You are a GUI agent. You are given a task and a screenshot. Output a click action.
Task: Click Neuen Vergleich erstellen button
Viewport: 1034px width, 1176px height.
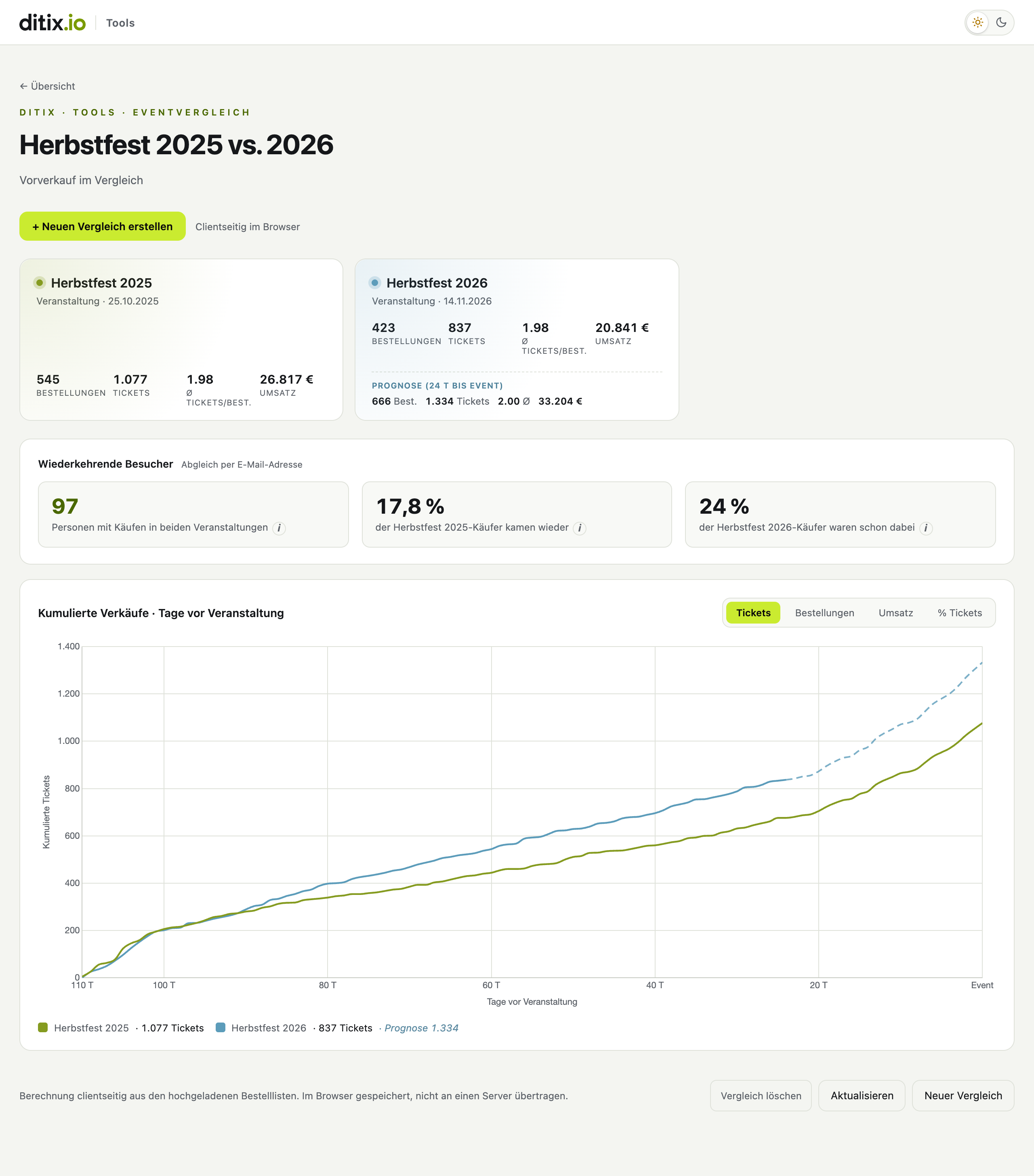103,226
